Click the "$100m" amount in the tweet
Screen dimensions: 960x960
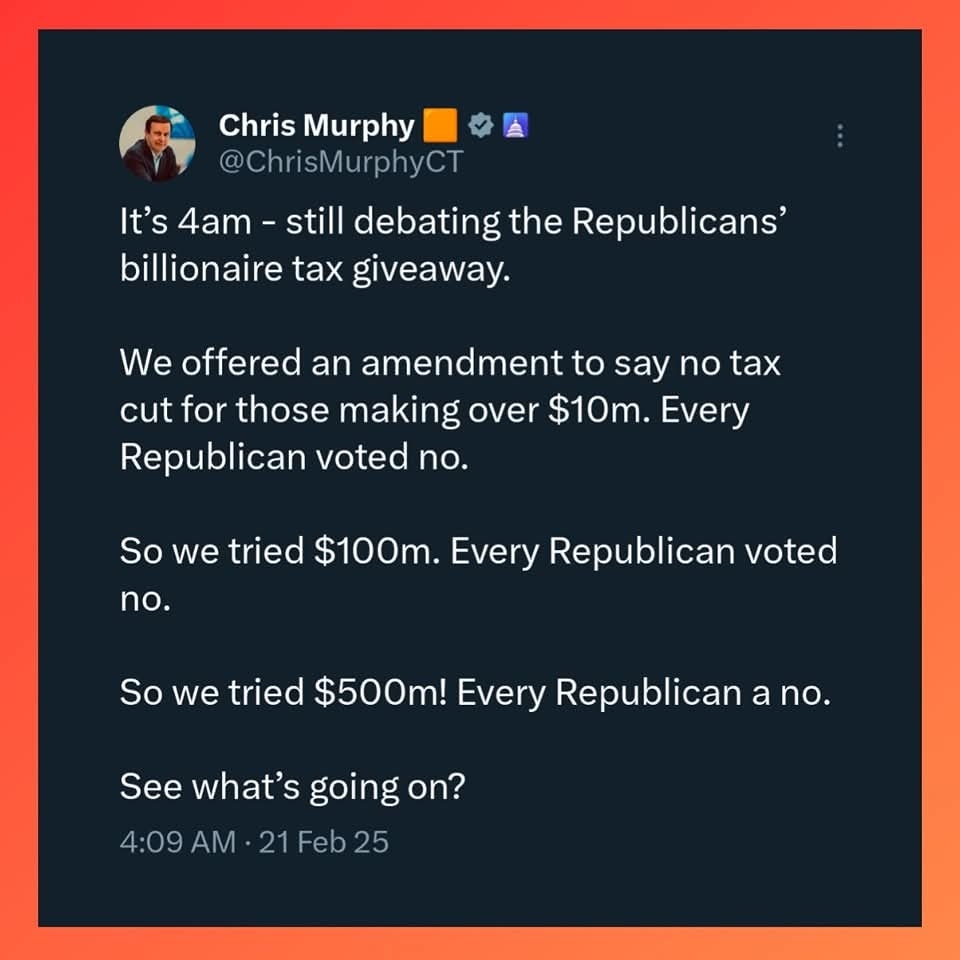coord(377,550)
